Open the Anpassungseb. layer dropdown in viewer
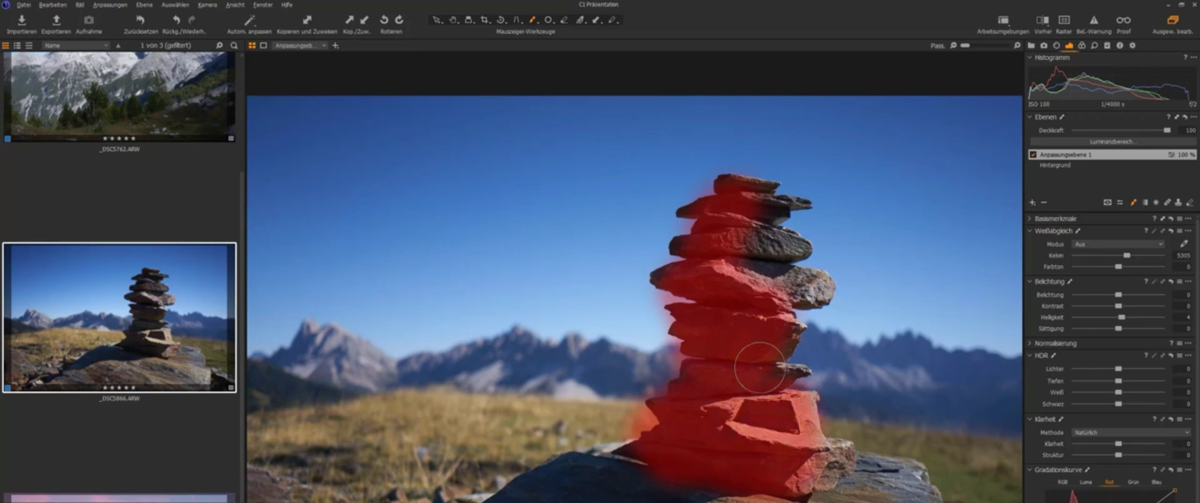This screenshot has height=503, width=1200. click(x=299, y=45)
